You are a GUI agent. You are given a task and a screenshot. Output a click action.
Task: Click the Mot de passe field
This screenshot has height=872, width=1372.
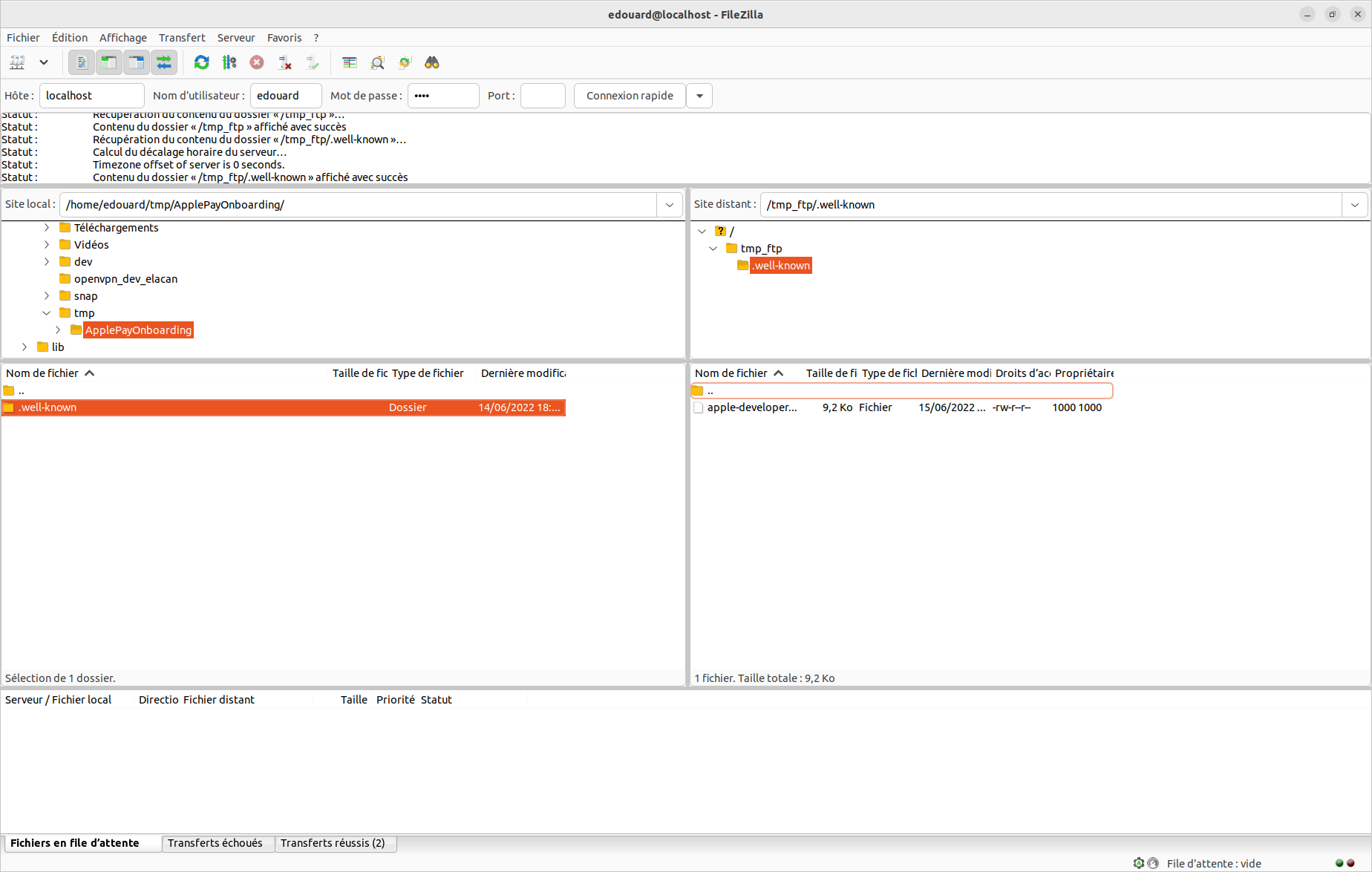pyautogui.click(x=443, y=96)
